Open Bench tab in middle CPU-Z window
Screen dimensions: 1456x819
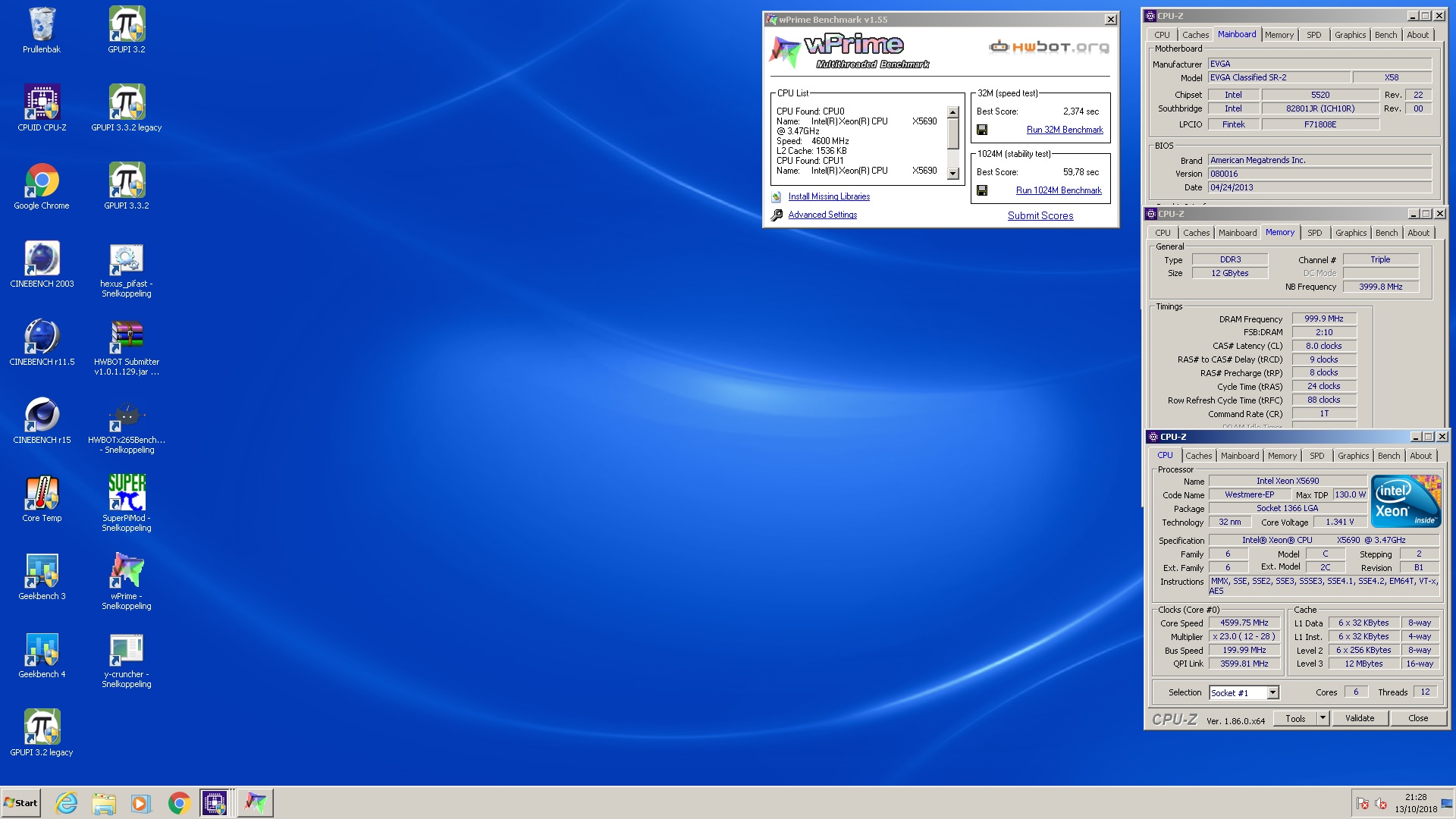pyautogui.click(x=1387, y=233)
